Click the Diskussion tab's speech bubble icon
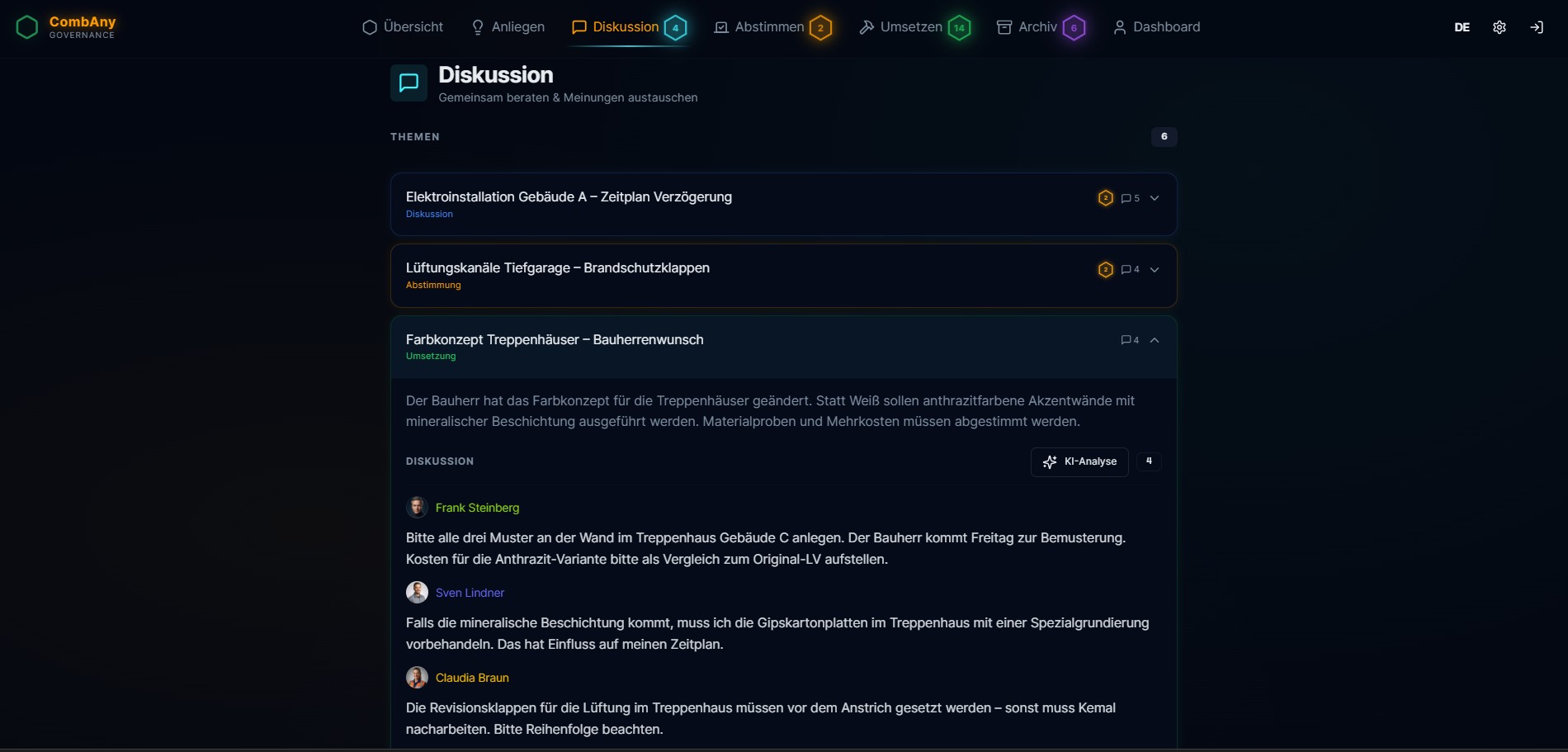Image resolution: width=1568 pixels, height=752 pixels. click(x=579, y=27)
